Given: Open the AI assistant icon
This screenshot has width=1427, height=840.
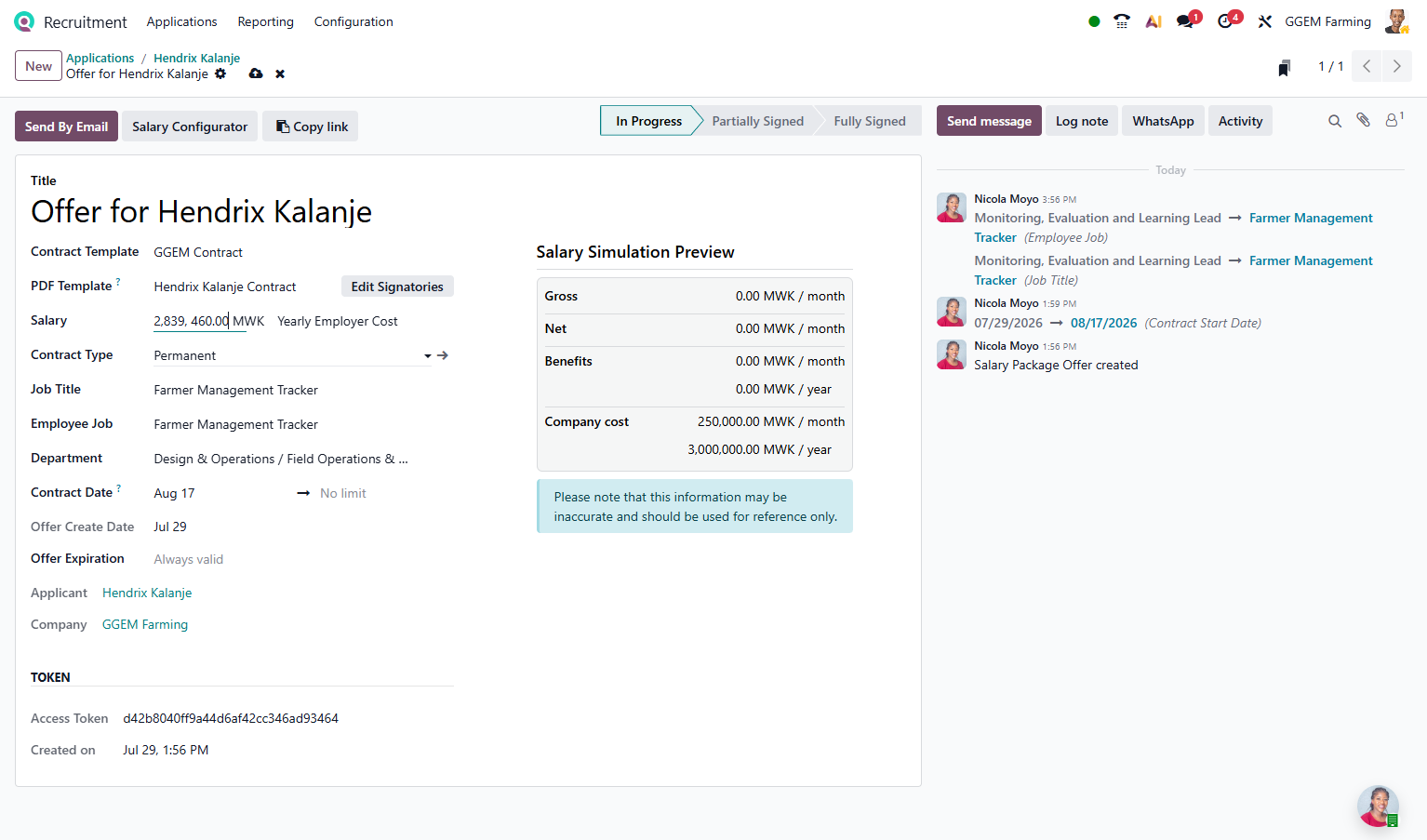Looking at the screenshot, I should coord(1154,21).
